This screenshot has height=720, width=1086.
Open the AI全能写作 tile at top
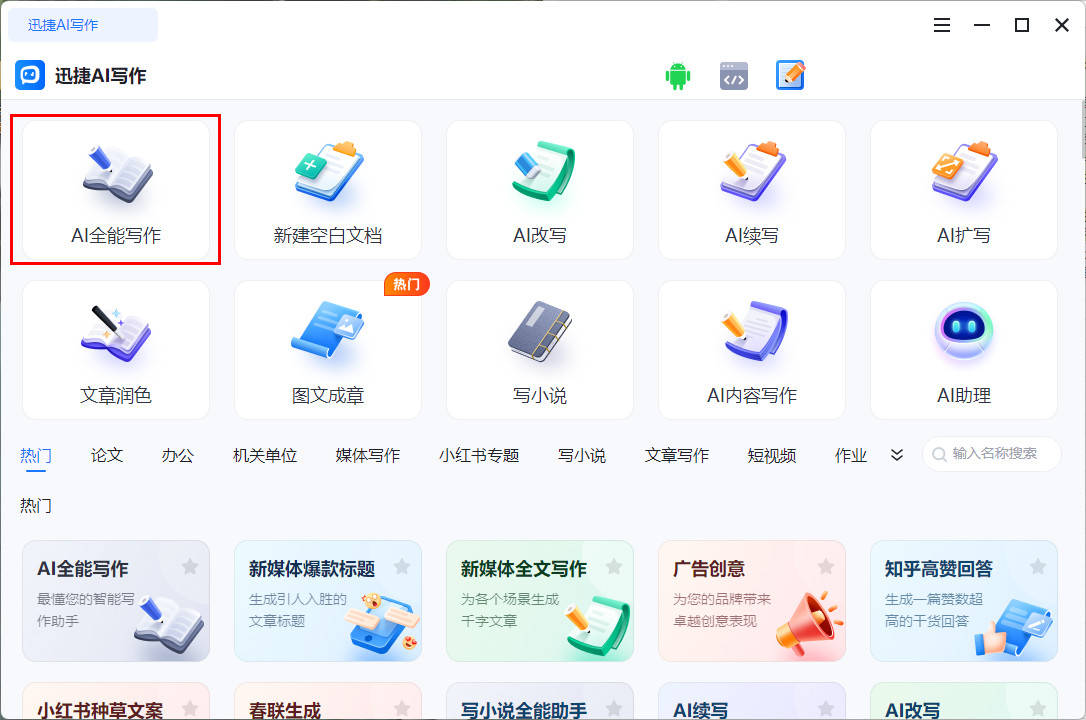pos(116,190)
